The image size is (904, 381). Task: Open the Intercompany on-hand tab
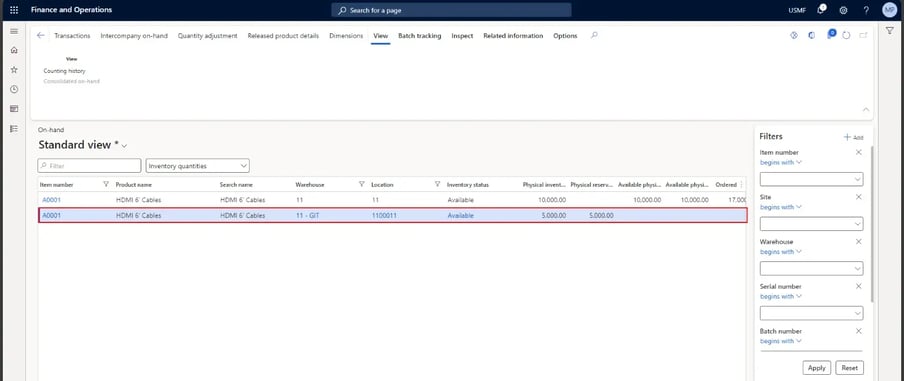pyautogui.click(x=134, y=36)
